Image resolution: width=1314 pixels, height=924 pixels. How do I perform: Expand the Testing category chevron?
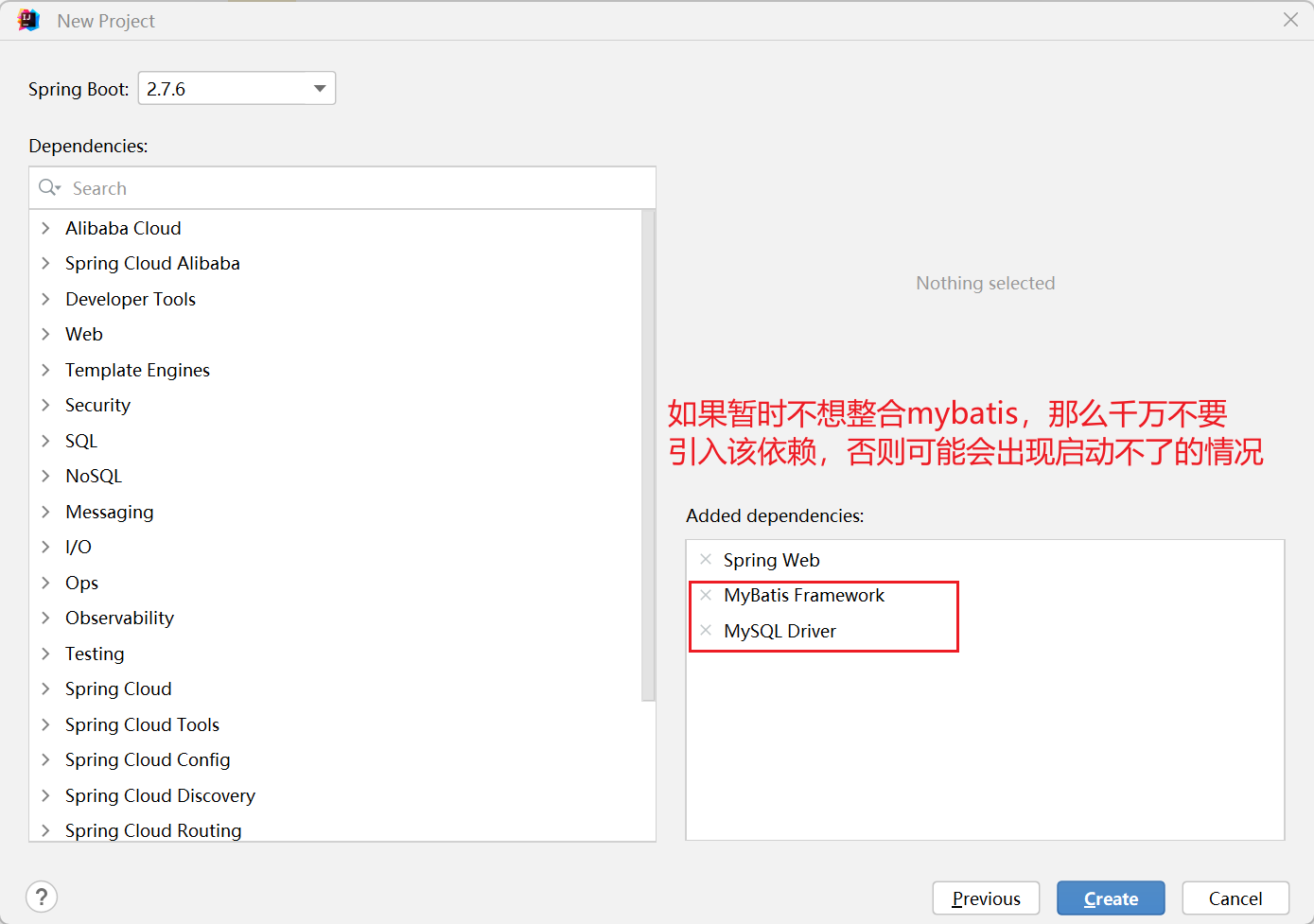(45, 654)
